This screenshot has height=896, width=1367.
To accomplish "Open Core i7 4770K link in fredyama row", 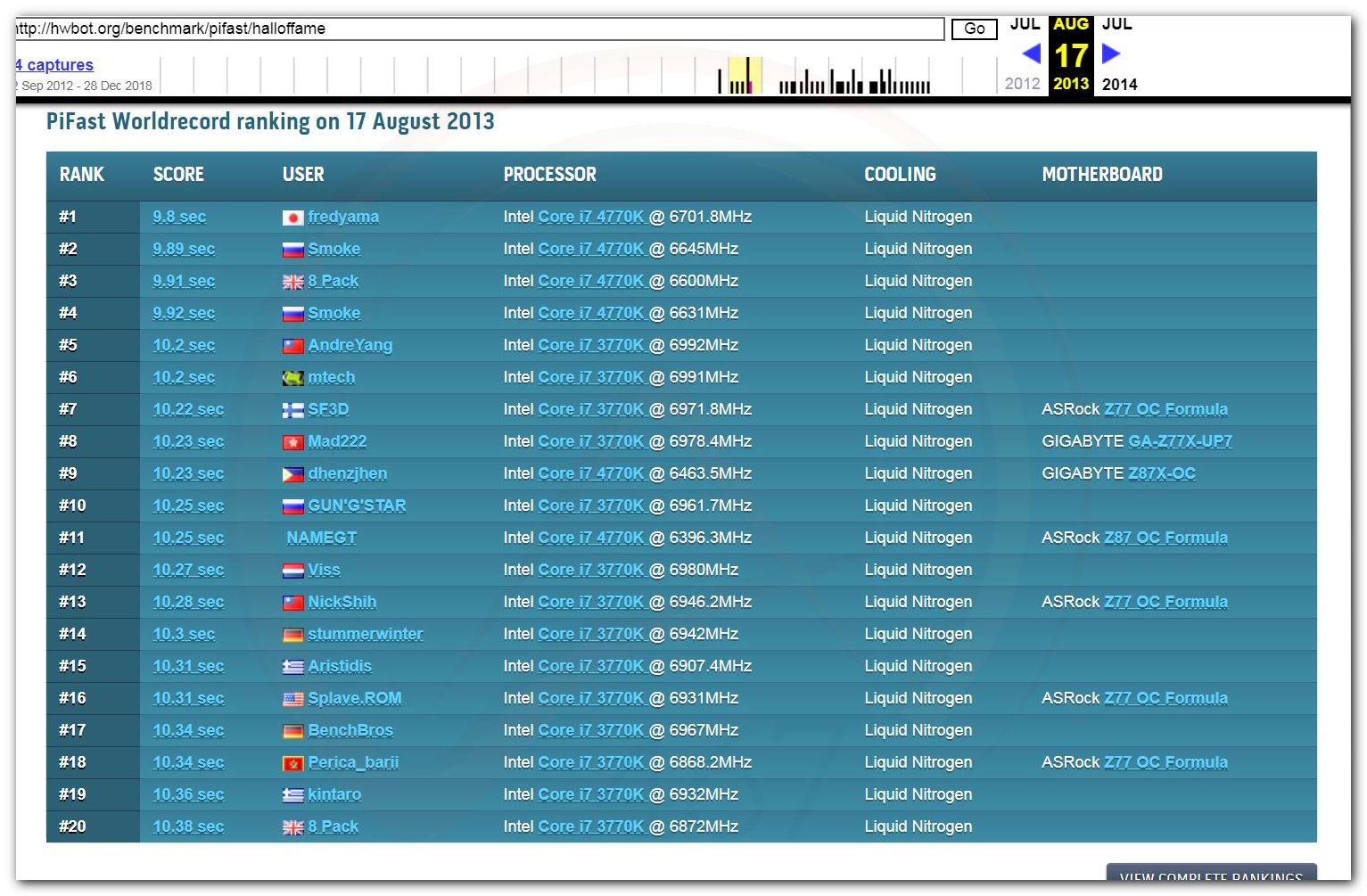I will [x=591, y=217].
